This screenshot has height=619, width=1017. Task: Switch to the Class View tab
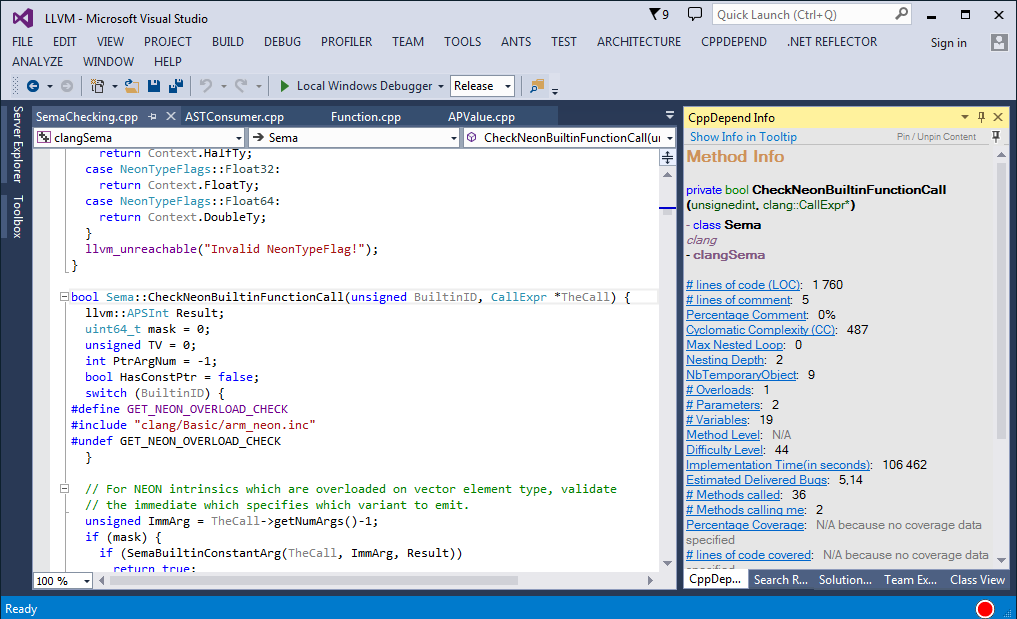977,579
